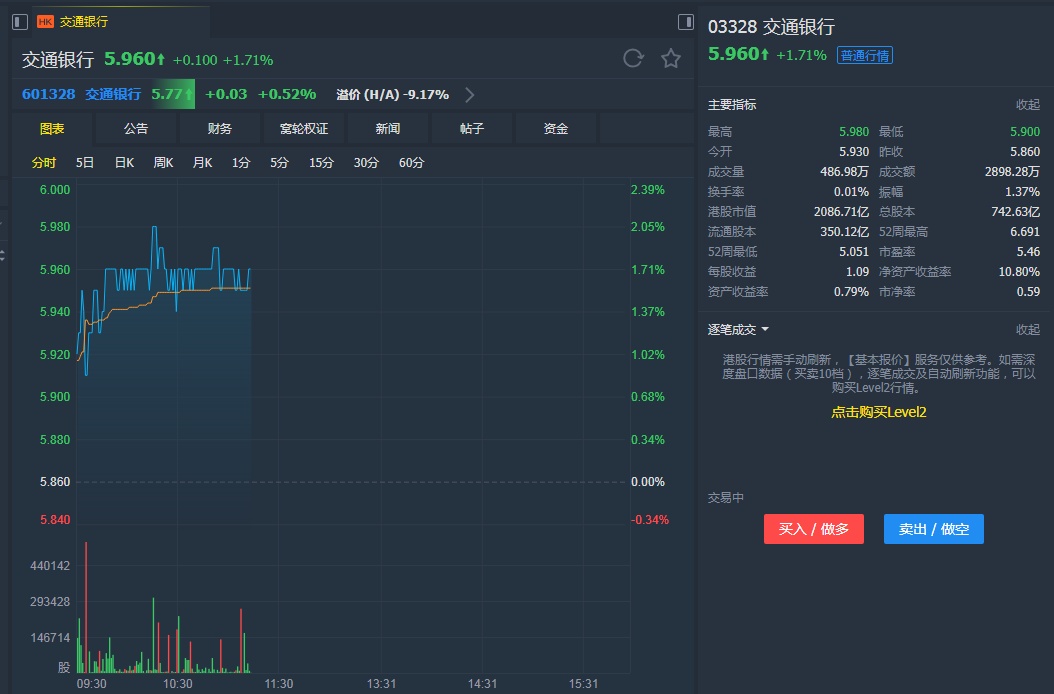Select the 日K chart period
The height and width of the screenshot is (694, 1054).
(124, 163)
